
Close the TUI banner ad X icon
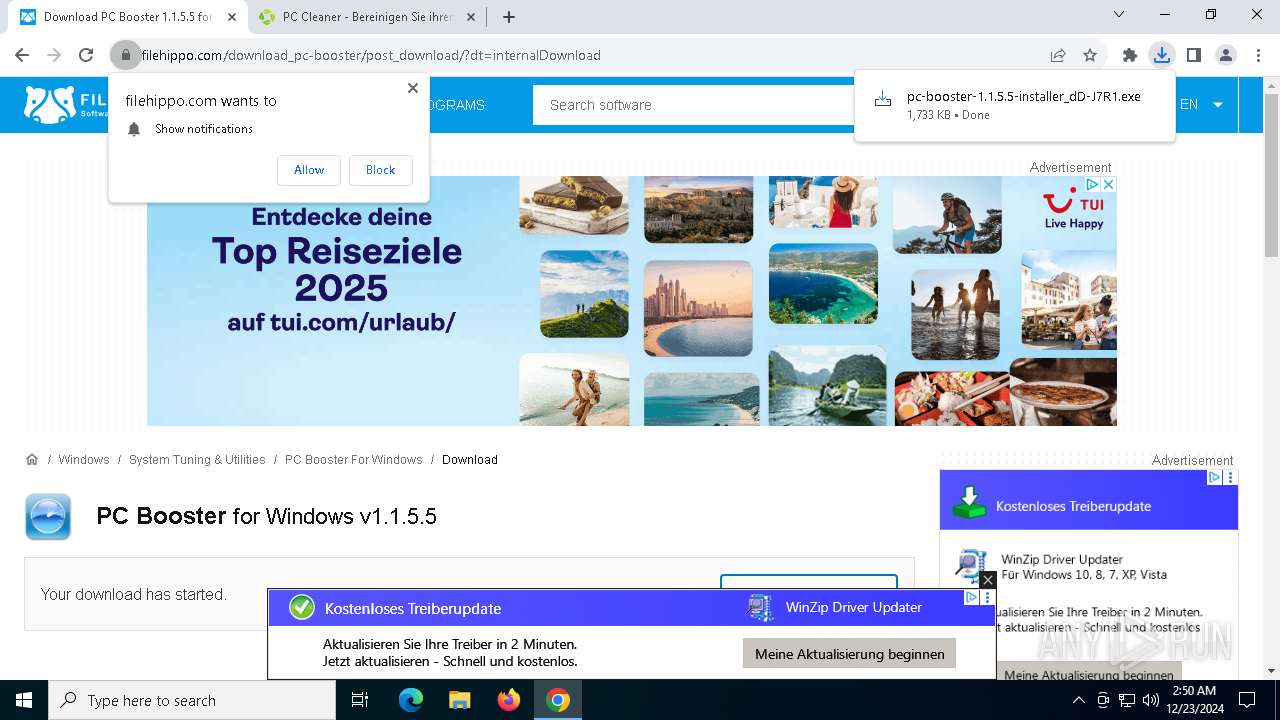point(1108,184)
